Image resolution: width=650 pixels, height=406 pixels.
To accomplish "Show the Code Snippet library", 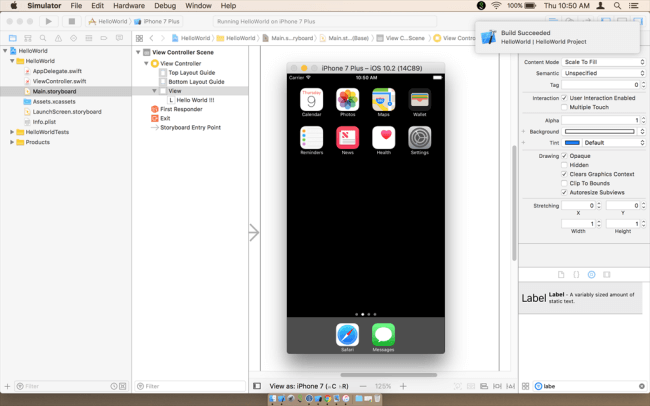I will [x=576, y=275].
